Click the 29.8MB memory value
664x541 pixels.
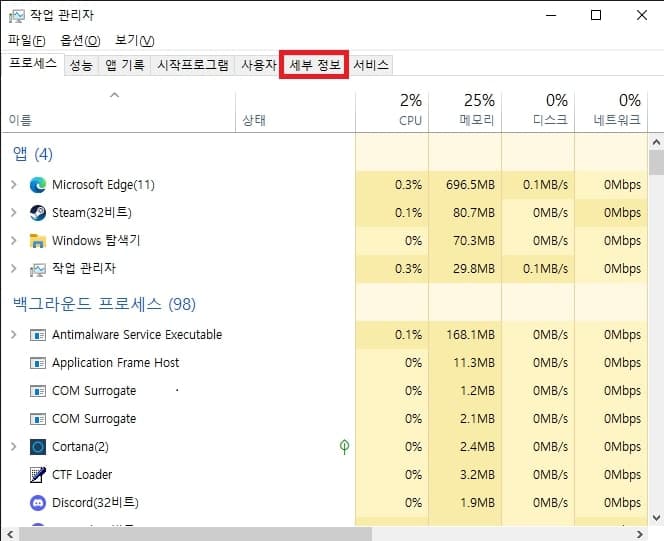(x=473, y=268)
